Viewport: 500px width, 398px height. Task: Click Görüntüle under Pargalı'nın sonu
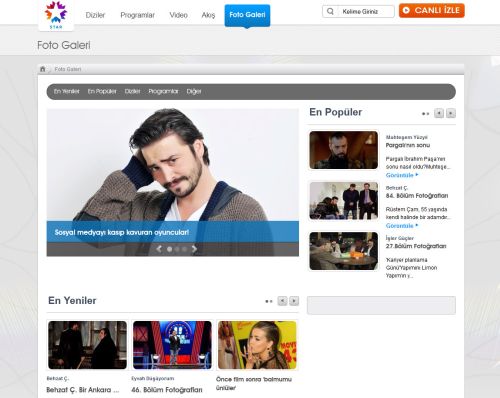pyautogui.click(x=402, y=175)
